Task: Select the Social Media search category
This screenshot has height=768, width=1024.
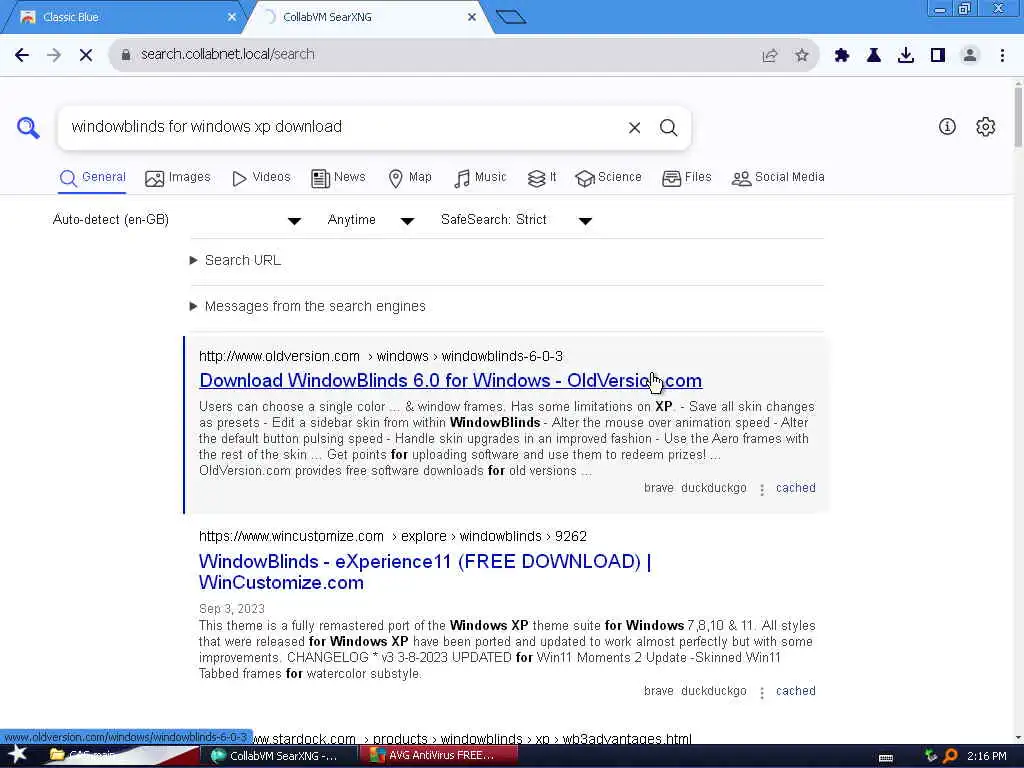Action: pyautogui.click(x=778, y=178)
